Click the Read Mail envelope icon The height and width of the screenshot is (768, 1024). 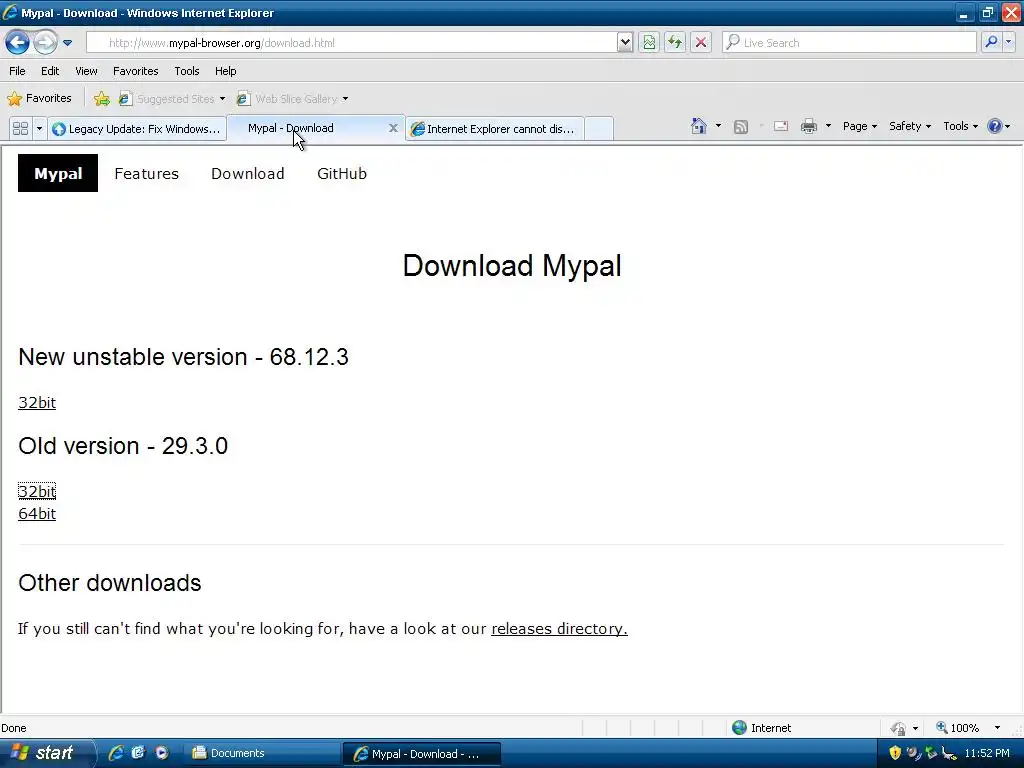point(781,126)
